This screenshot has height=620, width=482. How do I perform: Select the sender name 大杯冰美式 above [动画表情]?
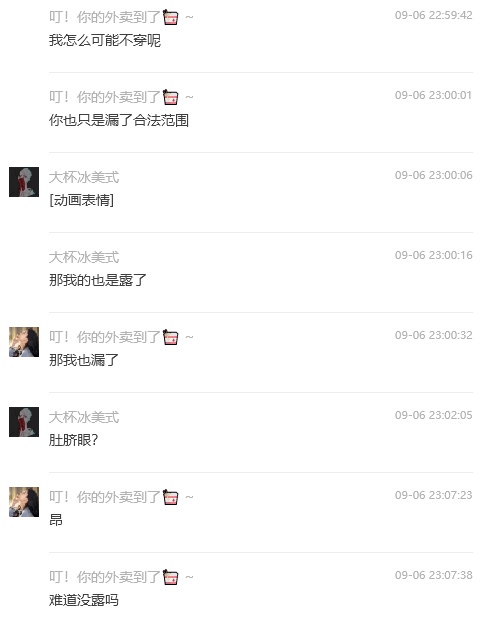[84, 178]
